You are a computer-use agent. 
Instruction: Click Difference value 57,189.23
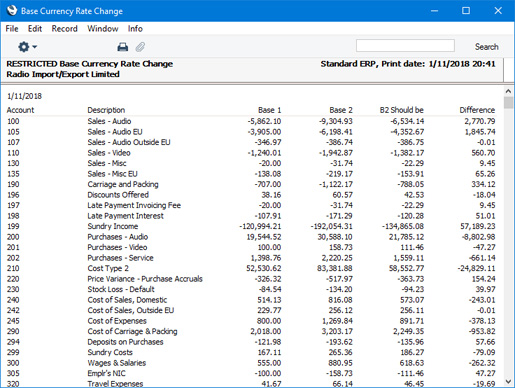pyautogui.click(x=478, y=226)
